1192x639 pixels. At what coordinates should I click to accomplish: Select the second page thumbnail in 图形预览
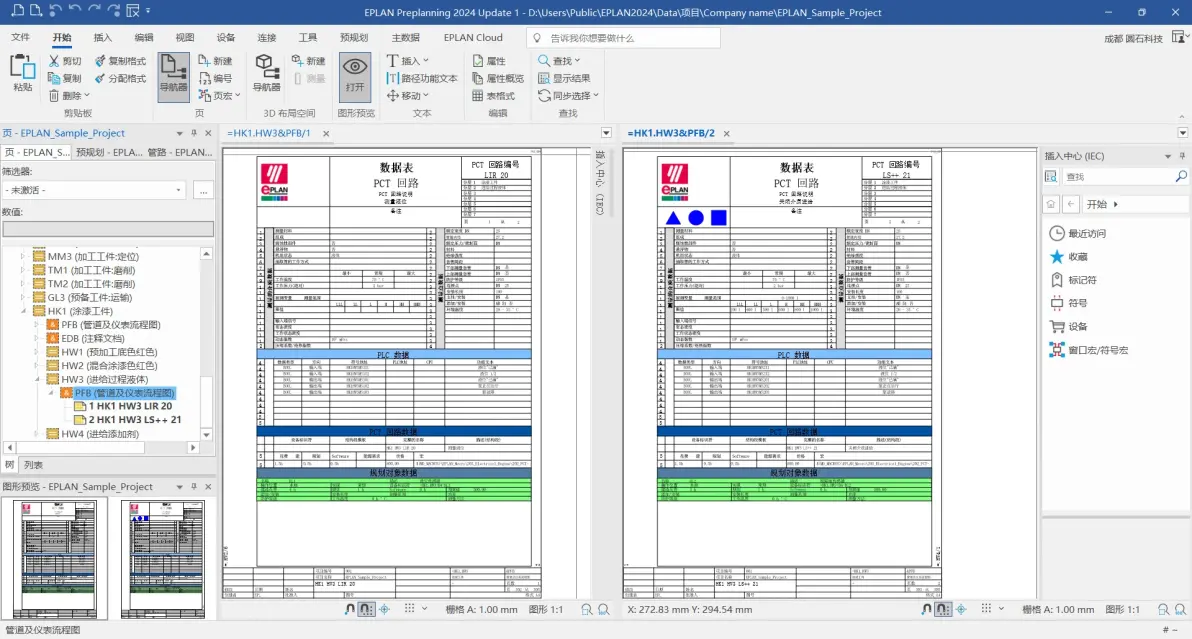(x=163, y=559)
